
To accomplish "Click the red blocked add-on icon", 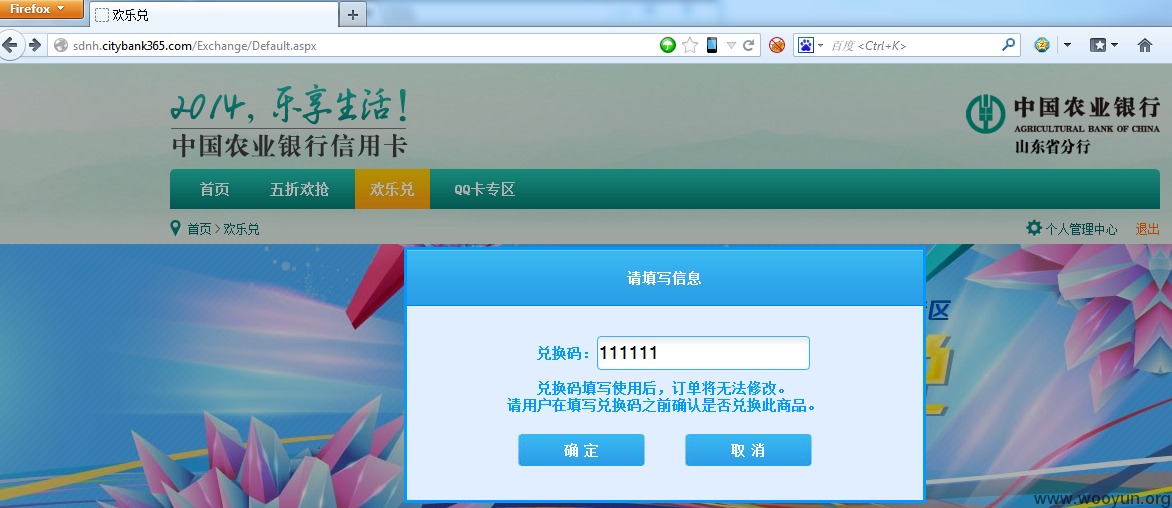I will coord(777,46).
